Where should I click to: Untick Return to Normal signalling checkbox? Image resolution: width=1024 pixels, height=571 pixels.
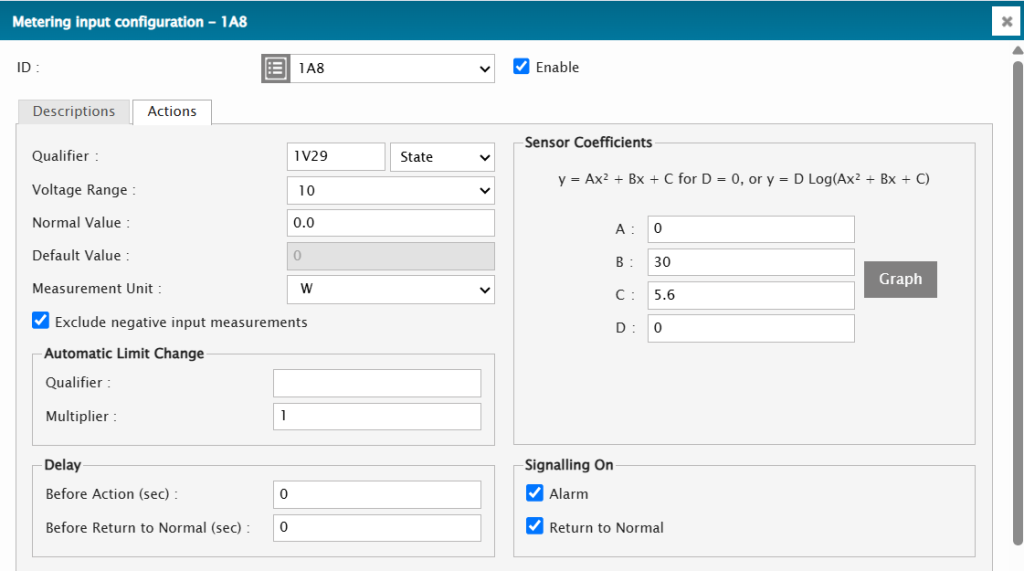[x=535, y=527]
